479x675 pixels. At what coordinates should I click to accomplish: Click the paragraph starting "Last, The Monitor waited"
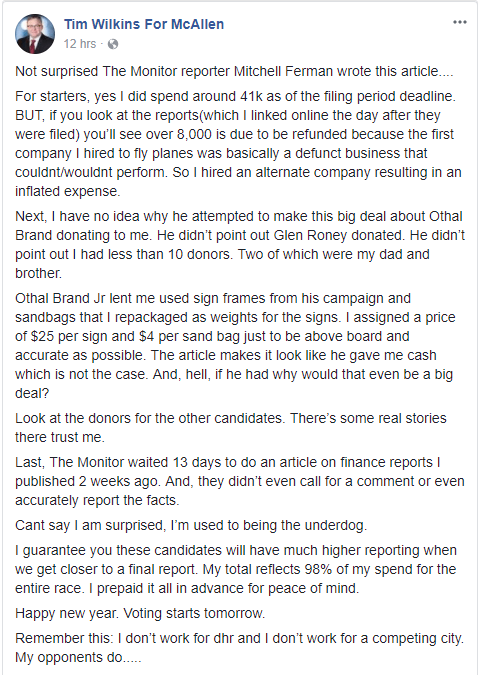click(x=240, y=481)
